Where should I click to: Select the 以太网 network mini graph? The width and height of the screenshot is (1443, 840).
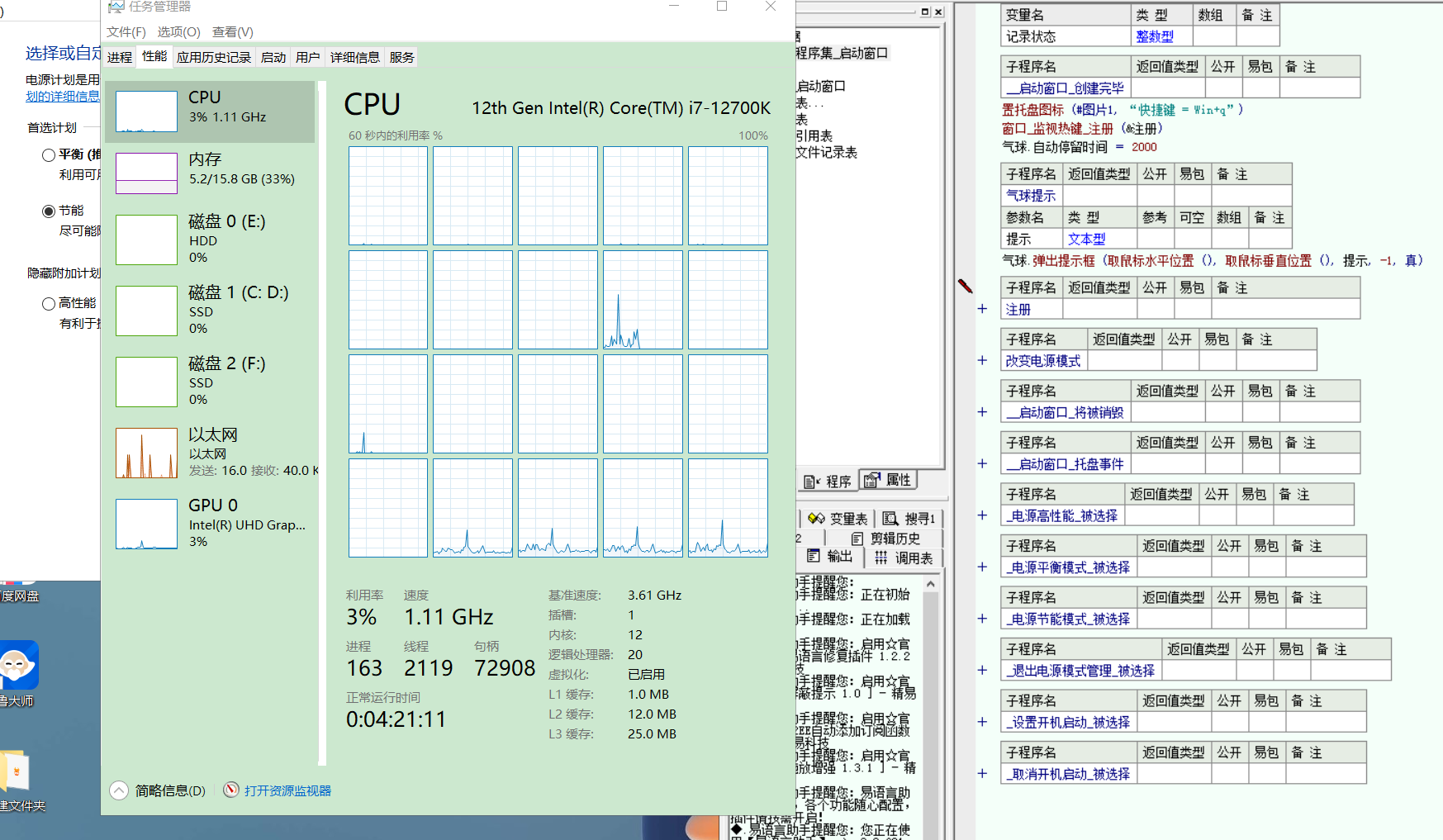coord(146,453)
